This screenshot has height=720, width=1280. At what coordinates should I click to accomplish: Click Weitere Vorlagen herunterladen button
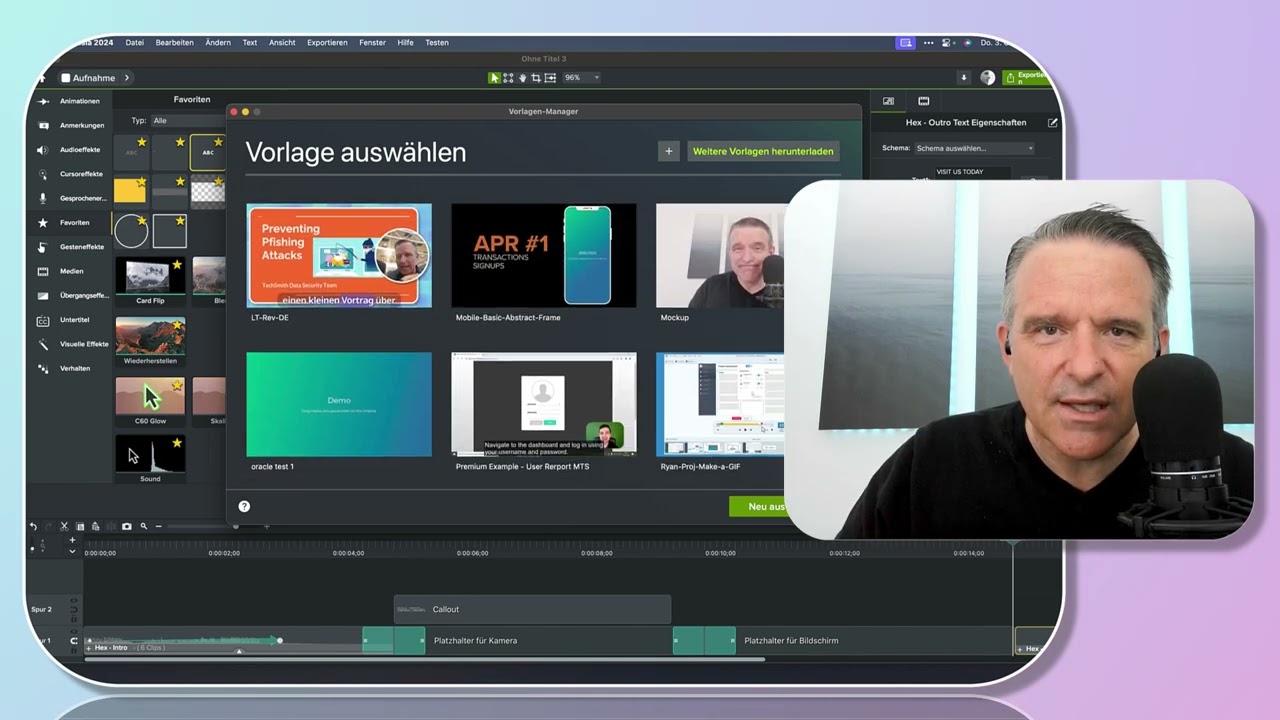tap(763, 151)
